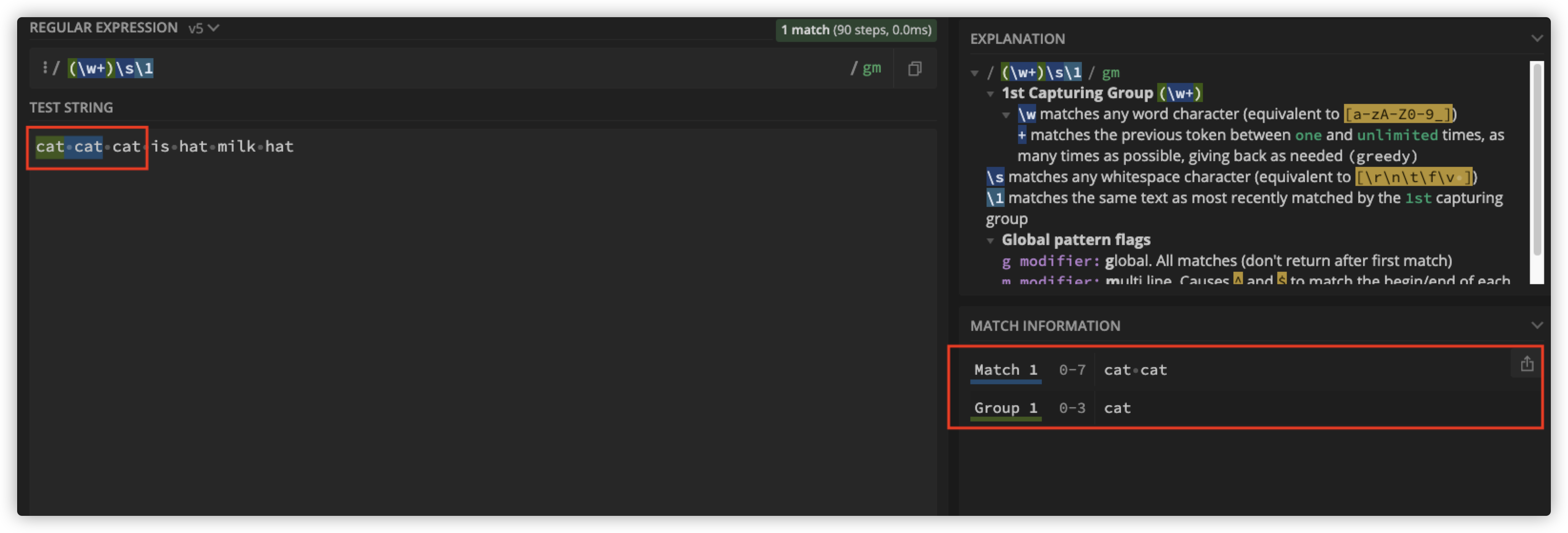Click the export matches share icon

click(x=1527, y=364)
